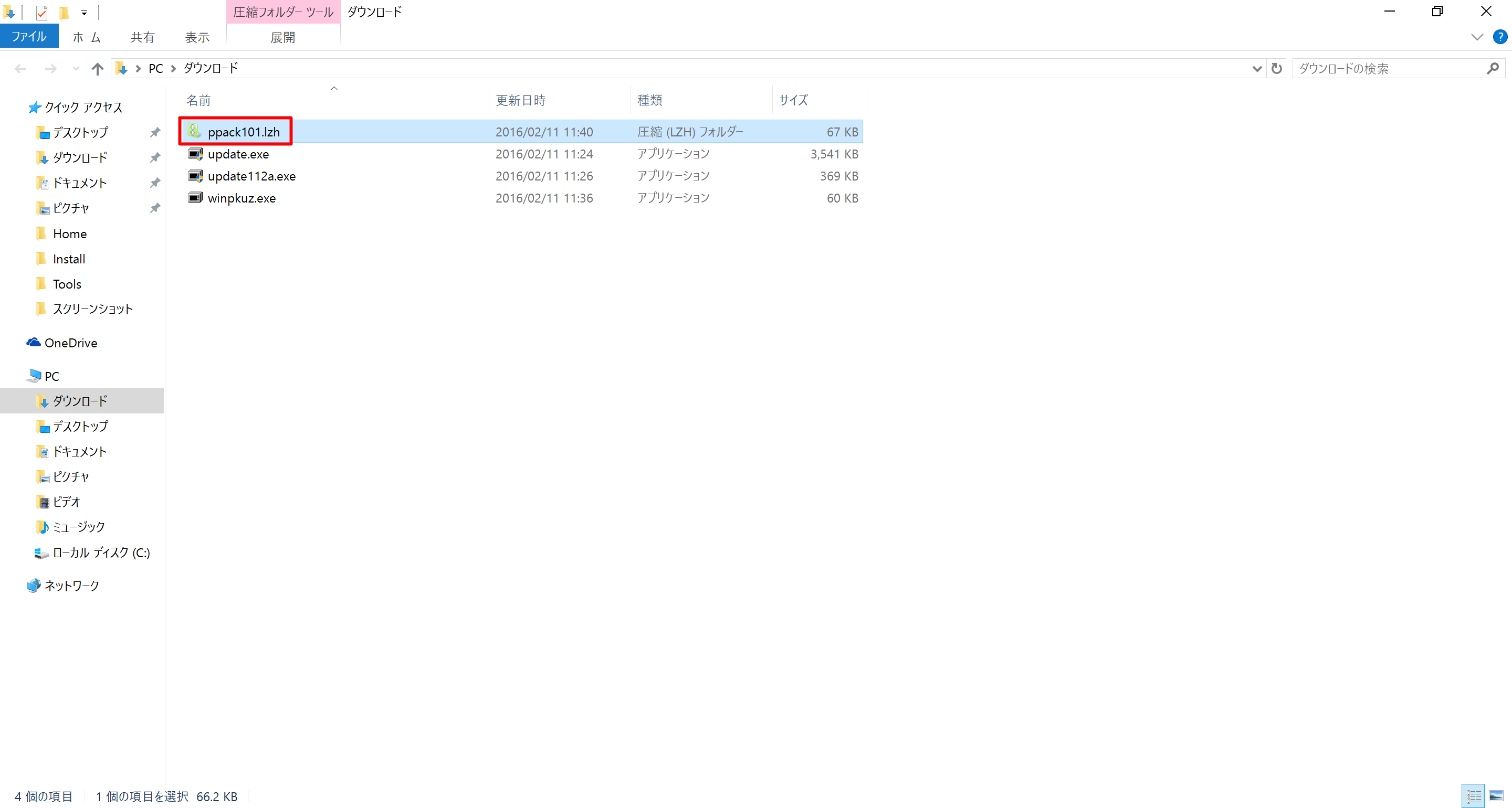Image resolution: width=1512 pixels, height=808 pixels.
Task: Click ダウンロード in the address bar breadcrumb
Action: tap(211, 68)
